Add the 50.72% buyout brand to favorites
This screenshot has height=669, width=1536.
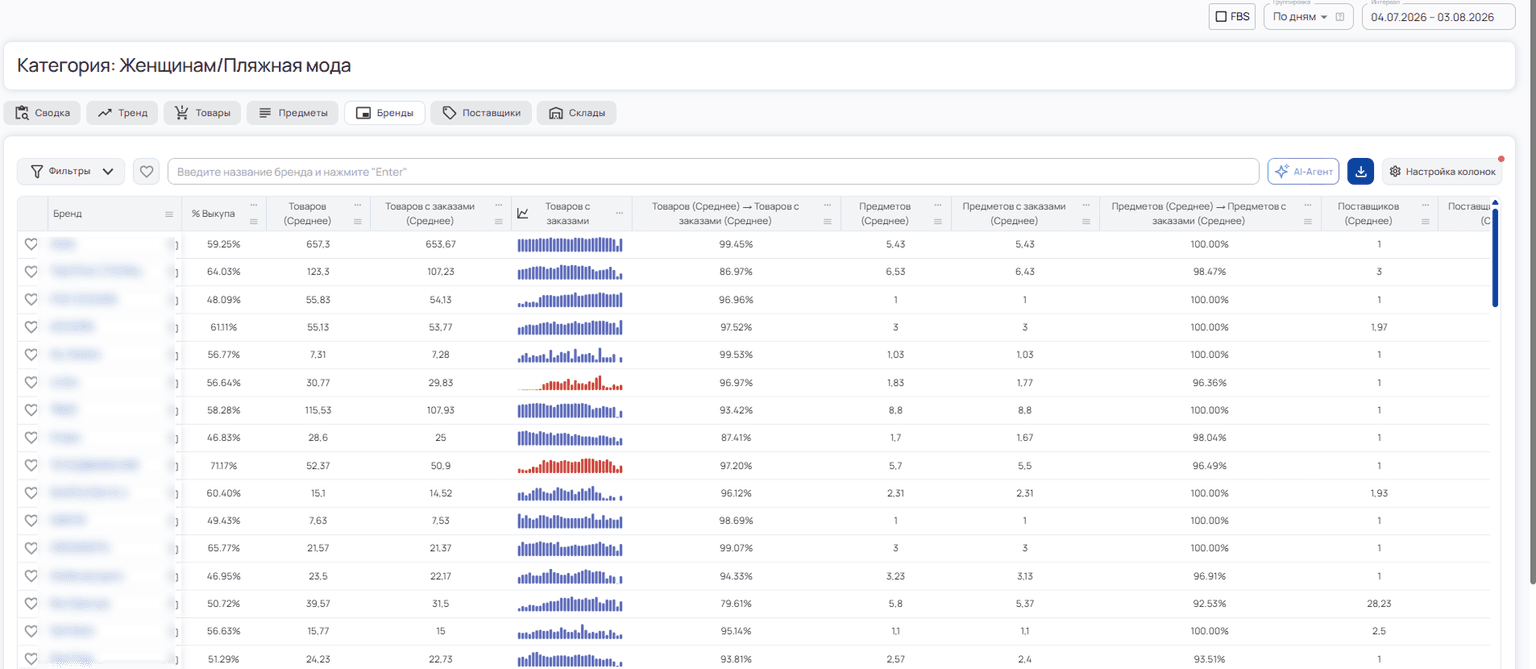point(31,603)
